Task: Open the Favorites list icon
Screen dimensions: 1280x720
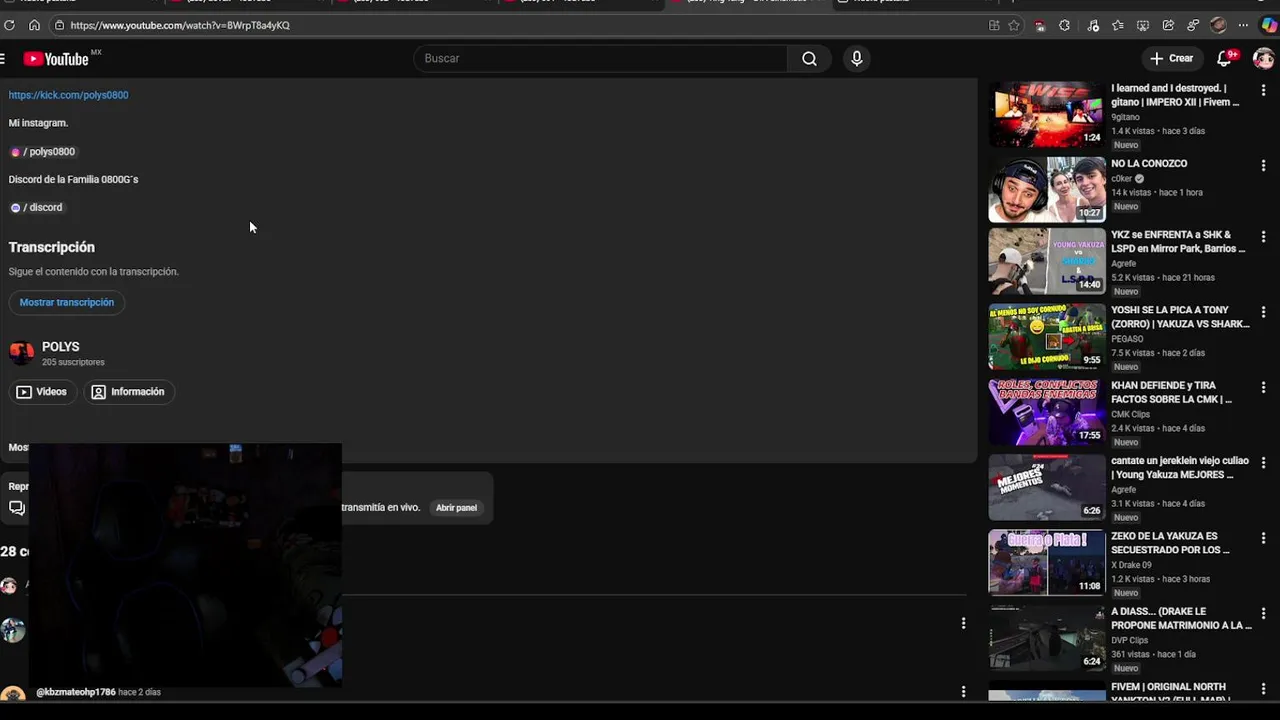Action: (x=1118, y=25)
